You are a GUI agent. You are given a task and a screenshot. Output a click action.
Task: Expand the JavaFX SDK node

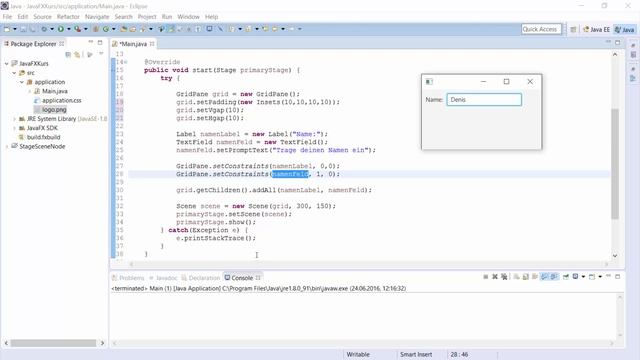pos(14,128)
